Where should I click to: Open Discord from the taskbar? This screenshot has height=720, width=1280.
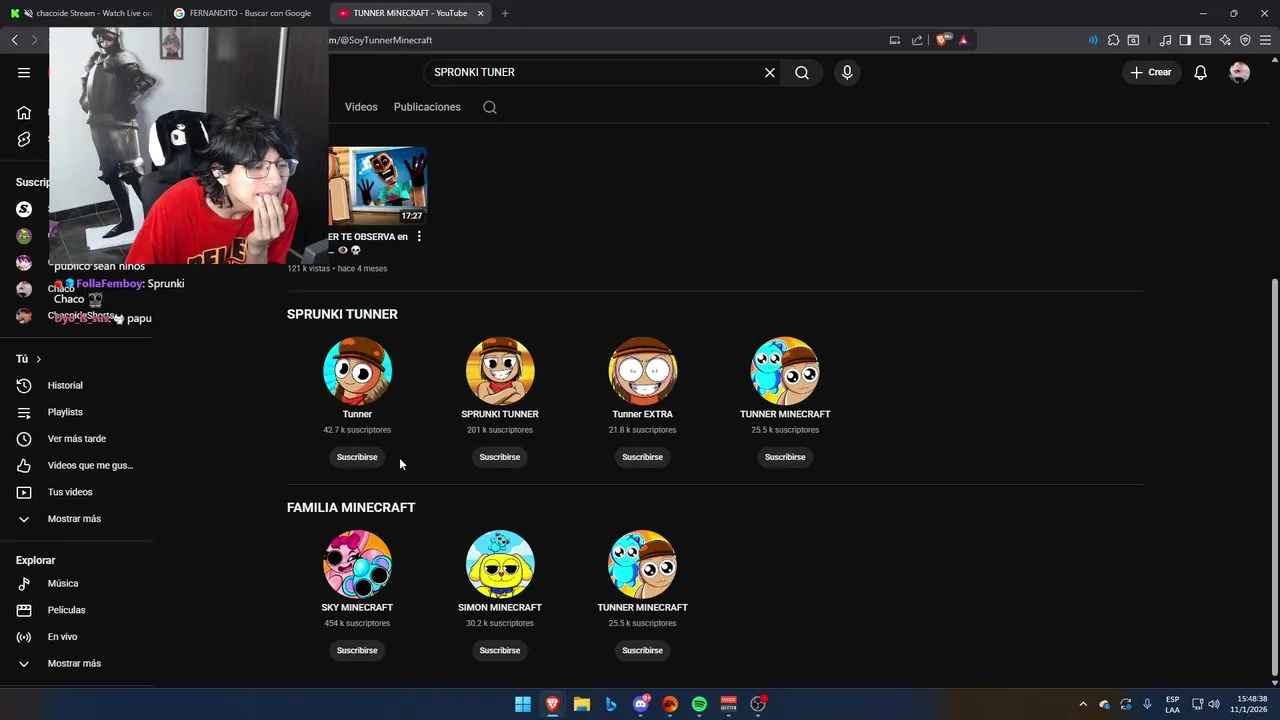tap(641, 704)
